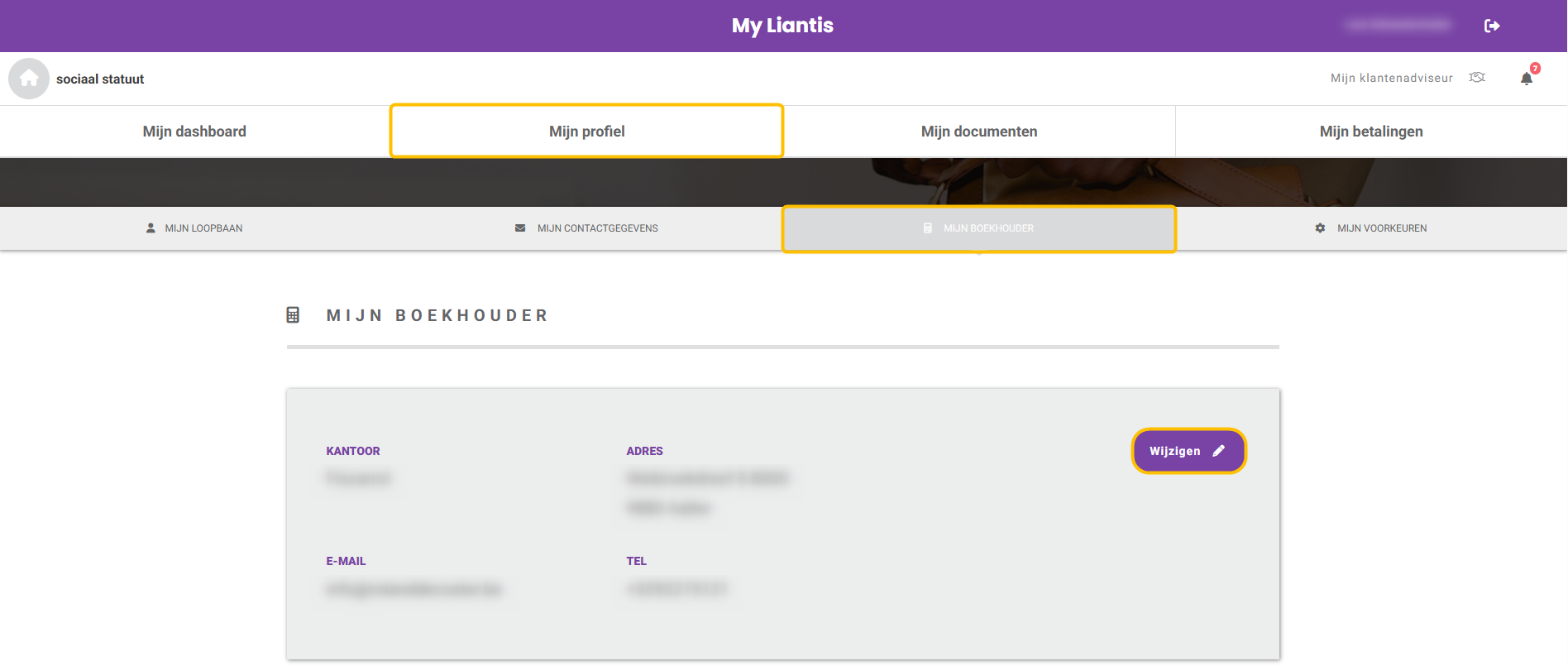This screenshot has width=1568, height=666.
Task: Open the Mijn klantenadviseur link
Action: click(1391, 79)
